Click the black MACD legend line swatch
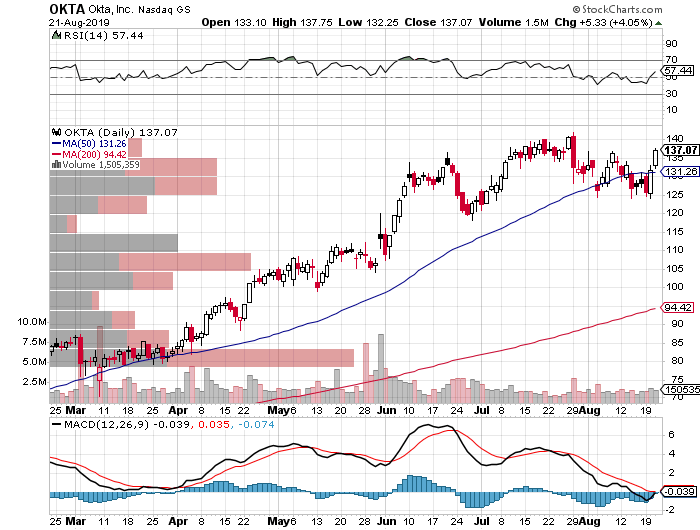Image resolution: width=700 pixels, height=530 pixels. point(57,424)
